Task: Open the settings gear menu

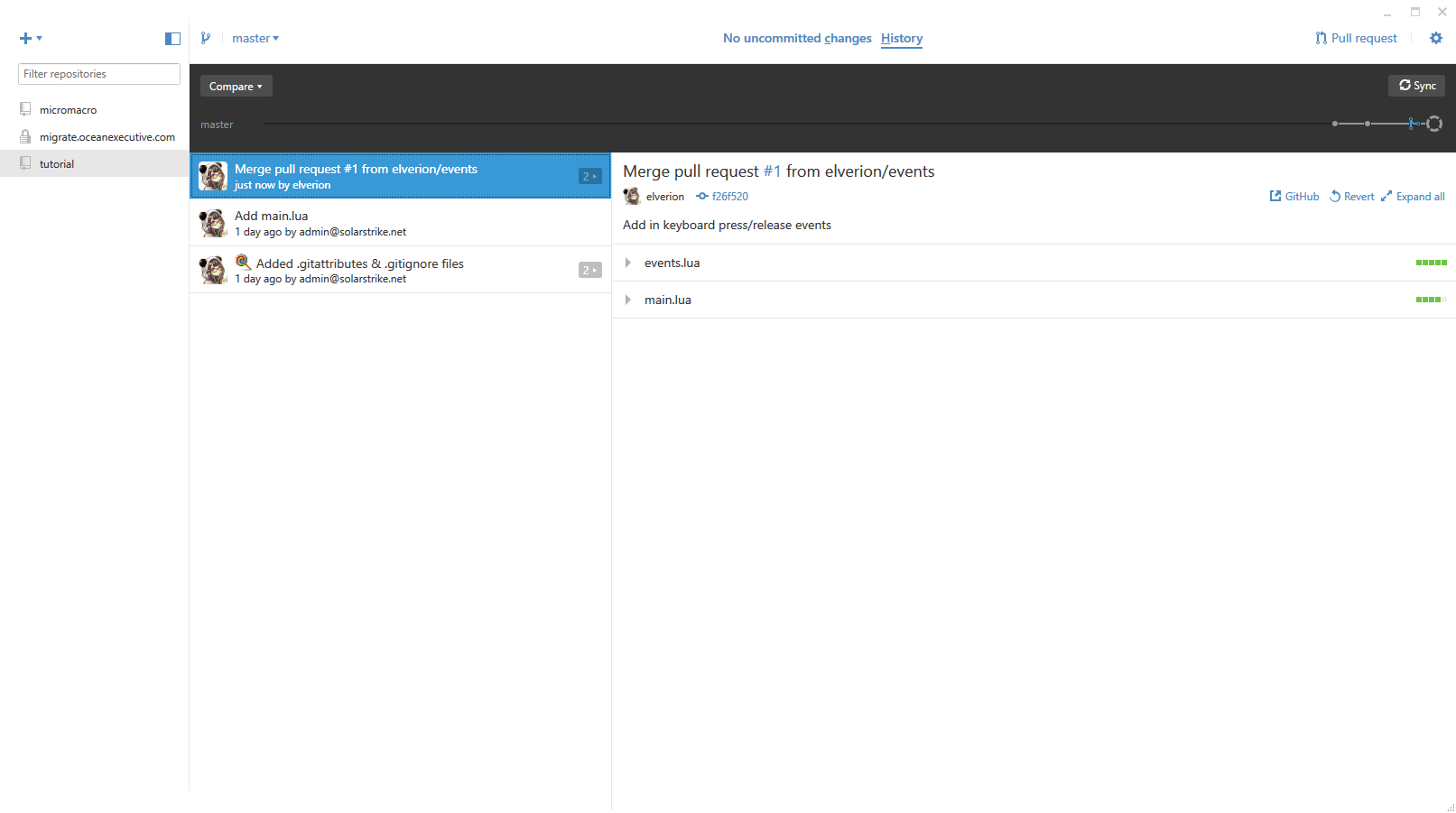Action: pos(1435,38)
